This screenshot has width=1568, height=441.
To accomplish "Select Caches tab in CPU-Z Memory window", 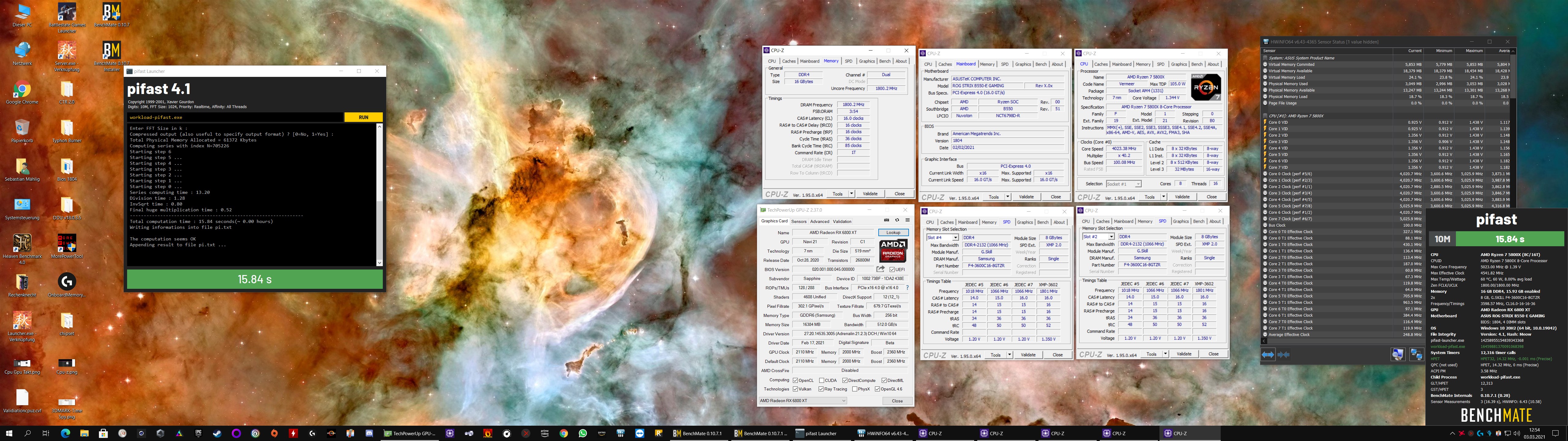I will 789,61.
